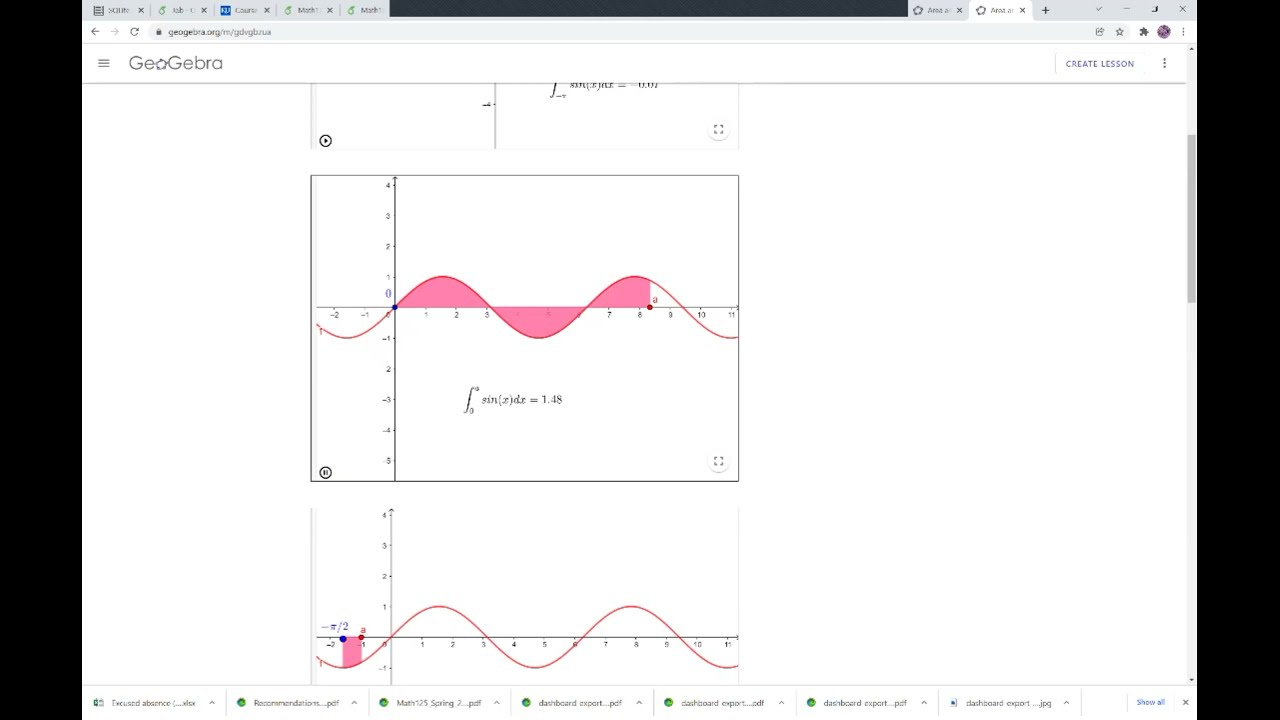Viewport: 1280px width, 720px height.
Task: Expand options for Math125 Spring pdf
Action: click(x=496, y=703)
